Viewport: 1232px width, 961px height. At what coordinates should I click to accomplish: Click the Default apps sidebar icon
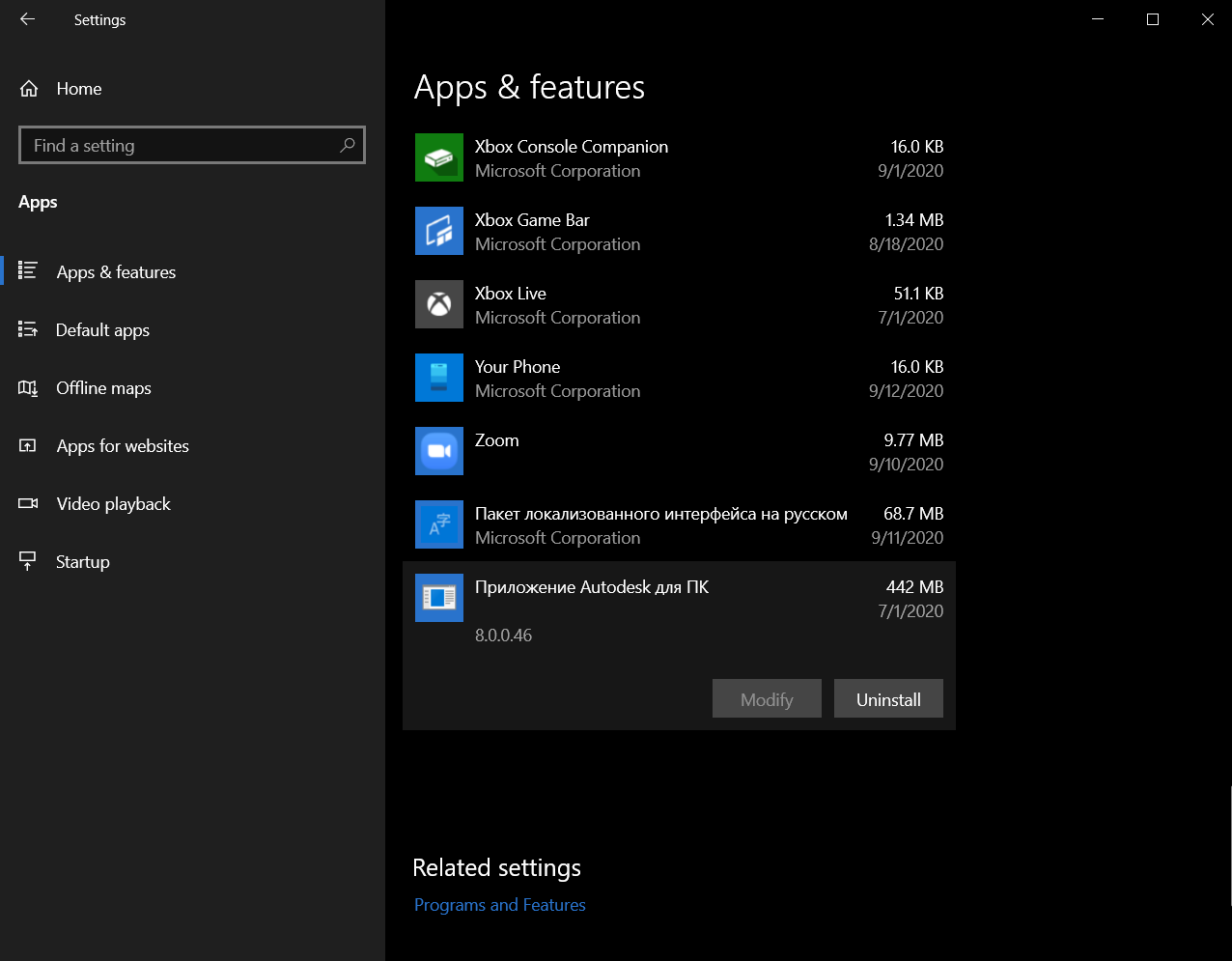tap(28, 329)
